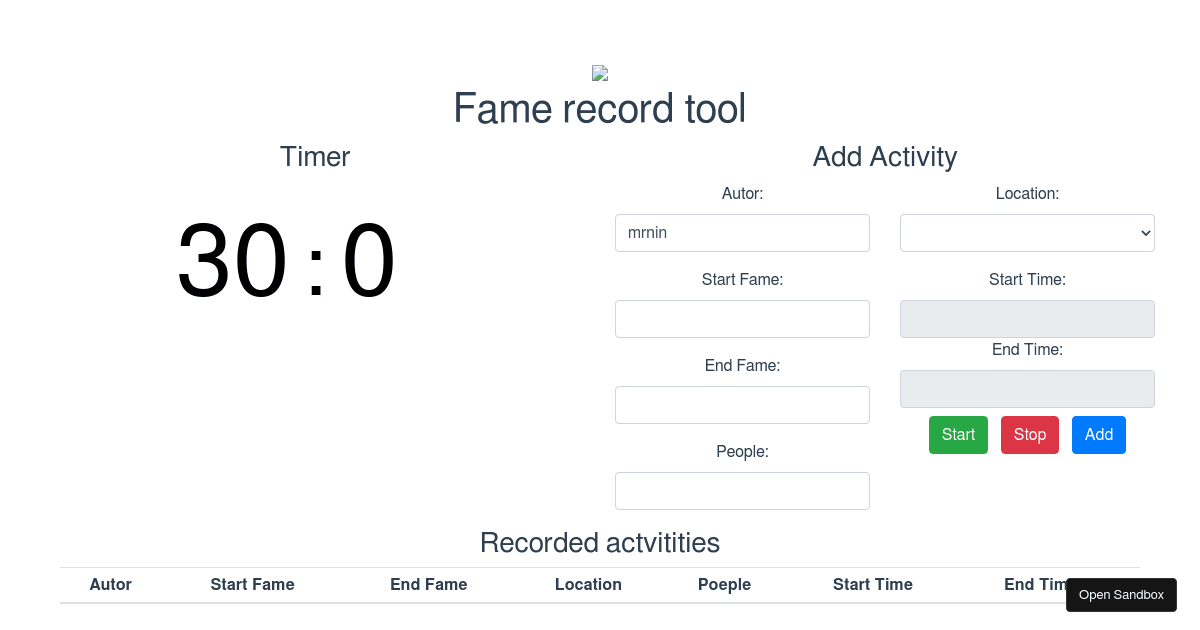
Task: Click the green Start button
Action: (958, 434)
